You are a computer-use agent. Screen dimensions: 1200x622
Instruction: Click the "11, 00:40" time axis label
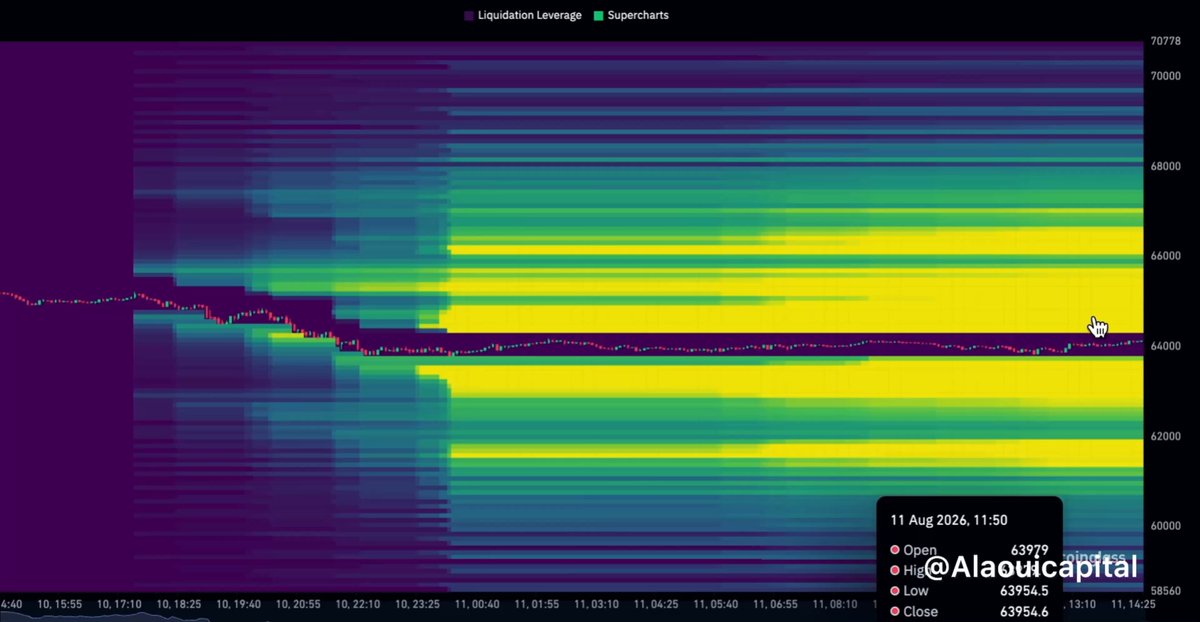pyautogui.click(x=476, y=604)
